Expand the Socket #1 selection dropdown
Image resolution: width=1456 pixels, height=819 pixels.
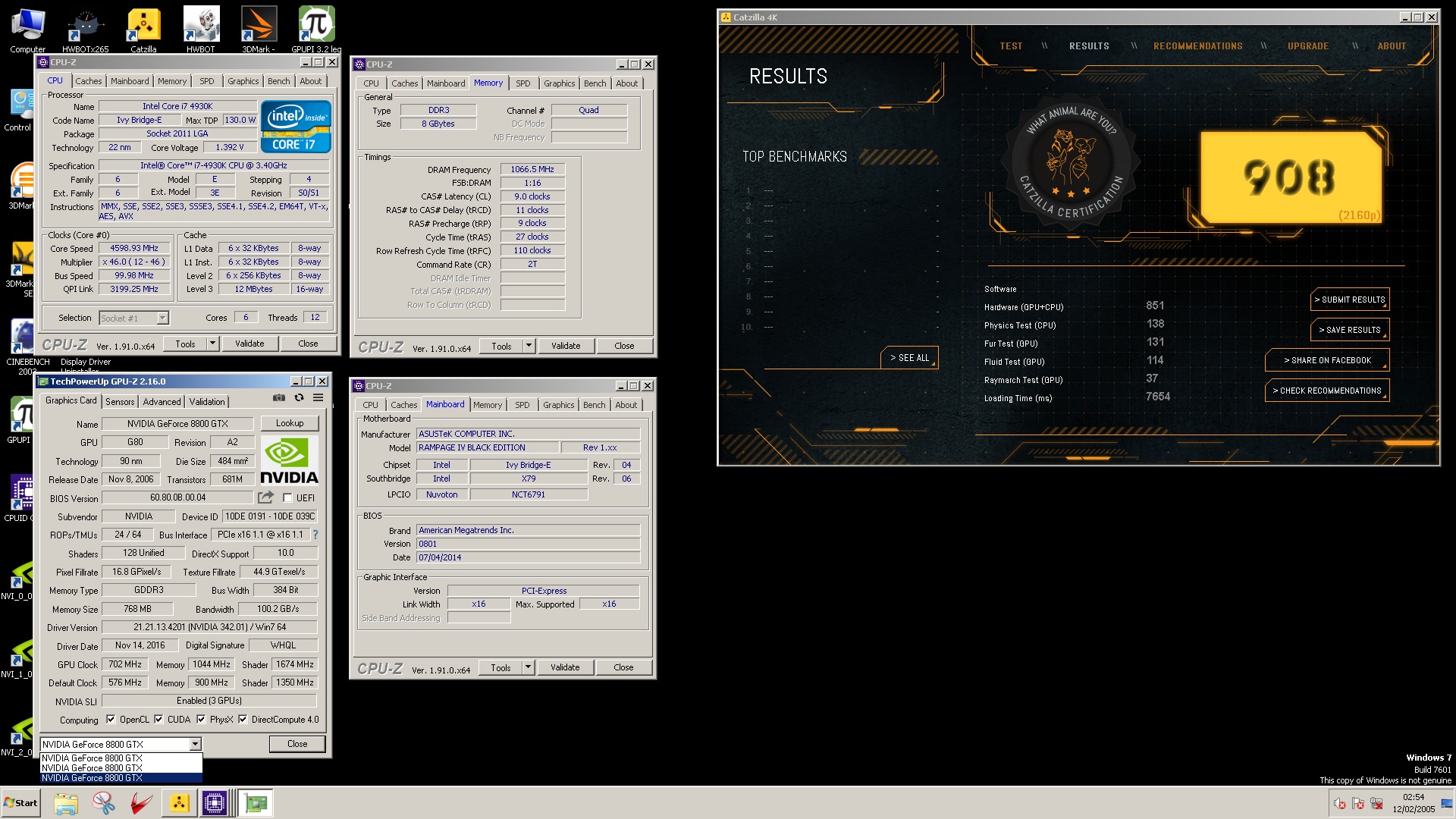[x=162, y=318]
